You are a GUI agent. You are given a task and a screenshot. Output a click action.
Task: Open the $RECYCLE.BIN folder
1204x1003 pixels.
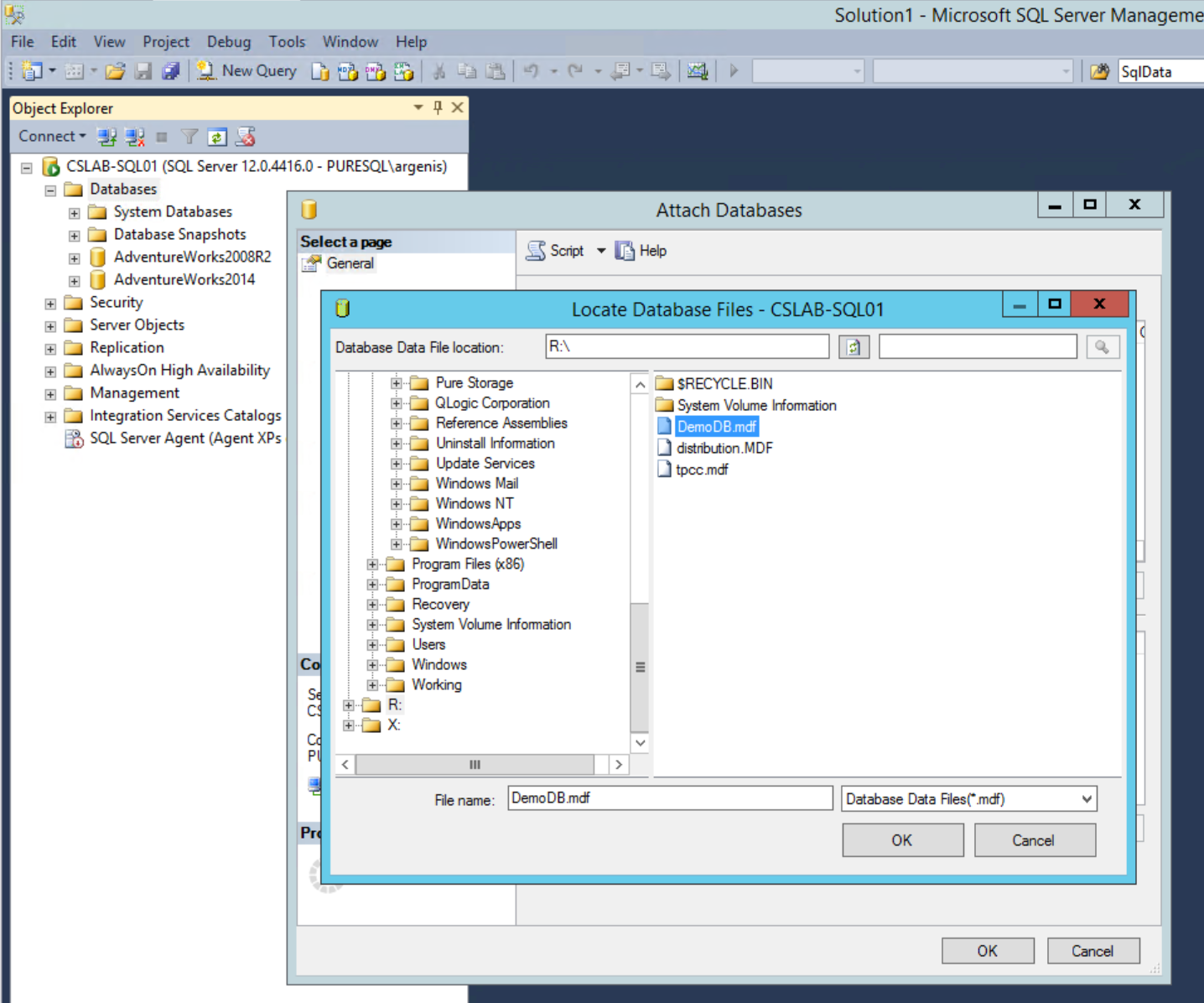click(x=724, y=383)
